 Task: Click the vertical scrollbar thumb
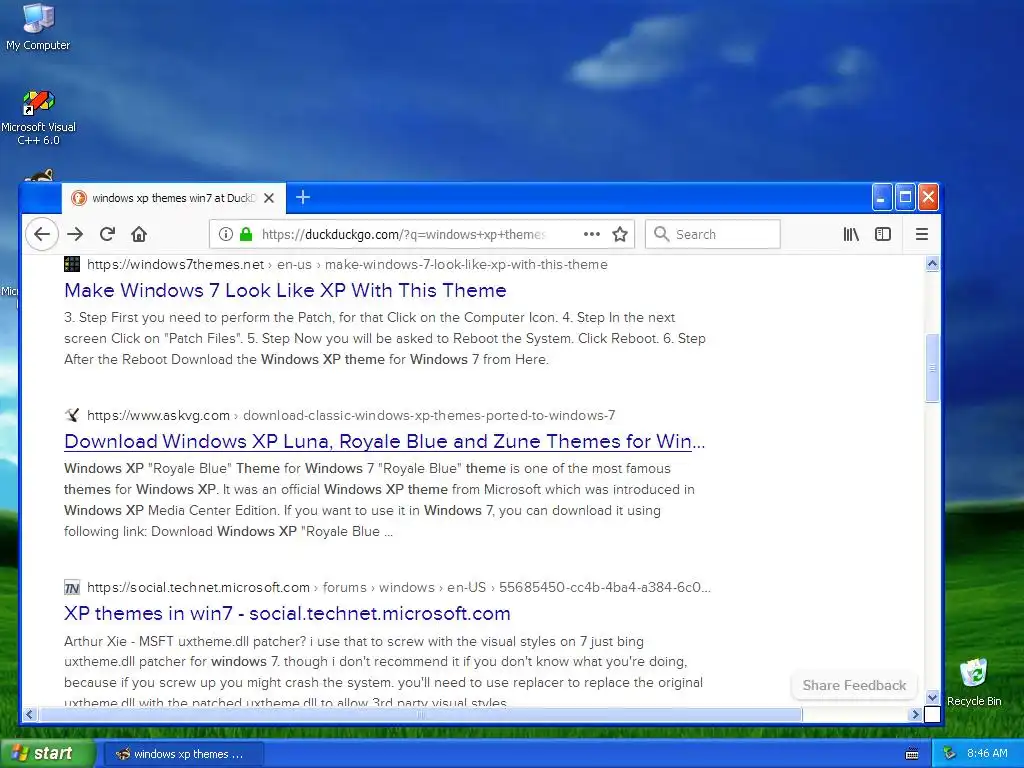(x=932, y=368)
